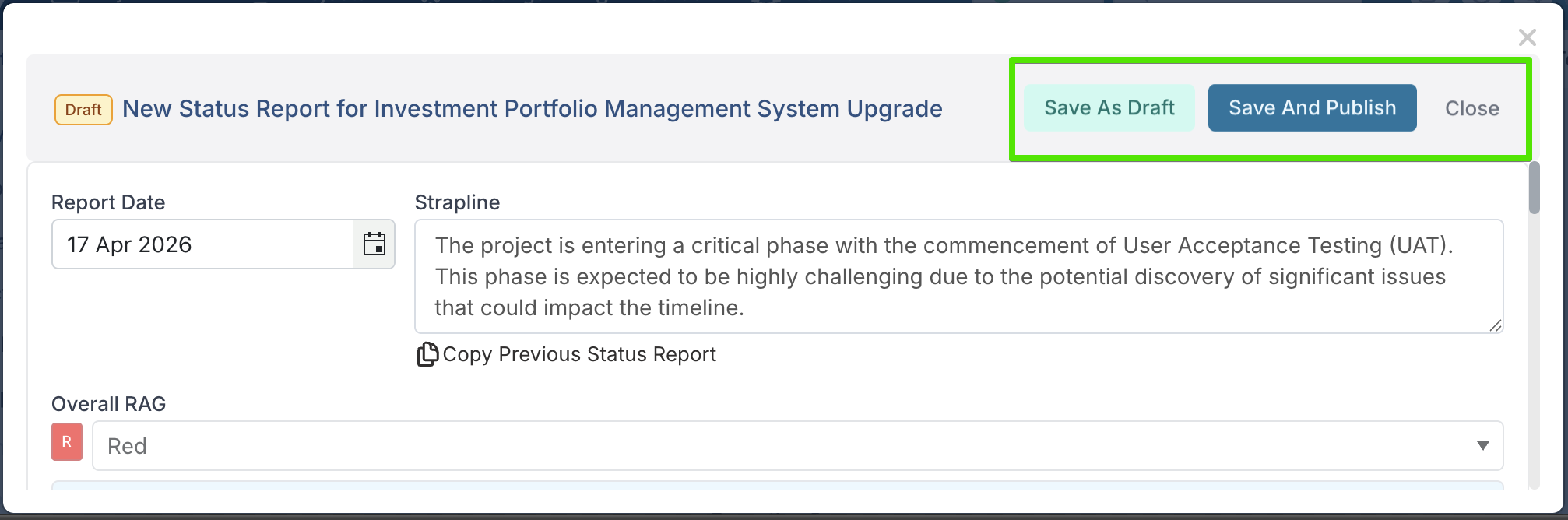Dismiss the dialog with the X icon
The height and width of the screenshot is (520, 1568).
pos(1527,37)
